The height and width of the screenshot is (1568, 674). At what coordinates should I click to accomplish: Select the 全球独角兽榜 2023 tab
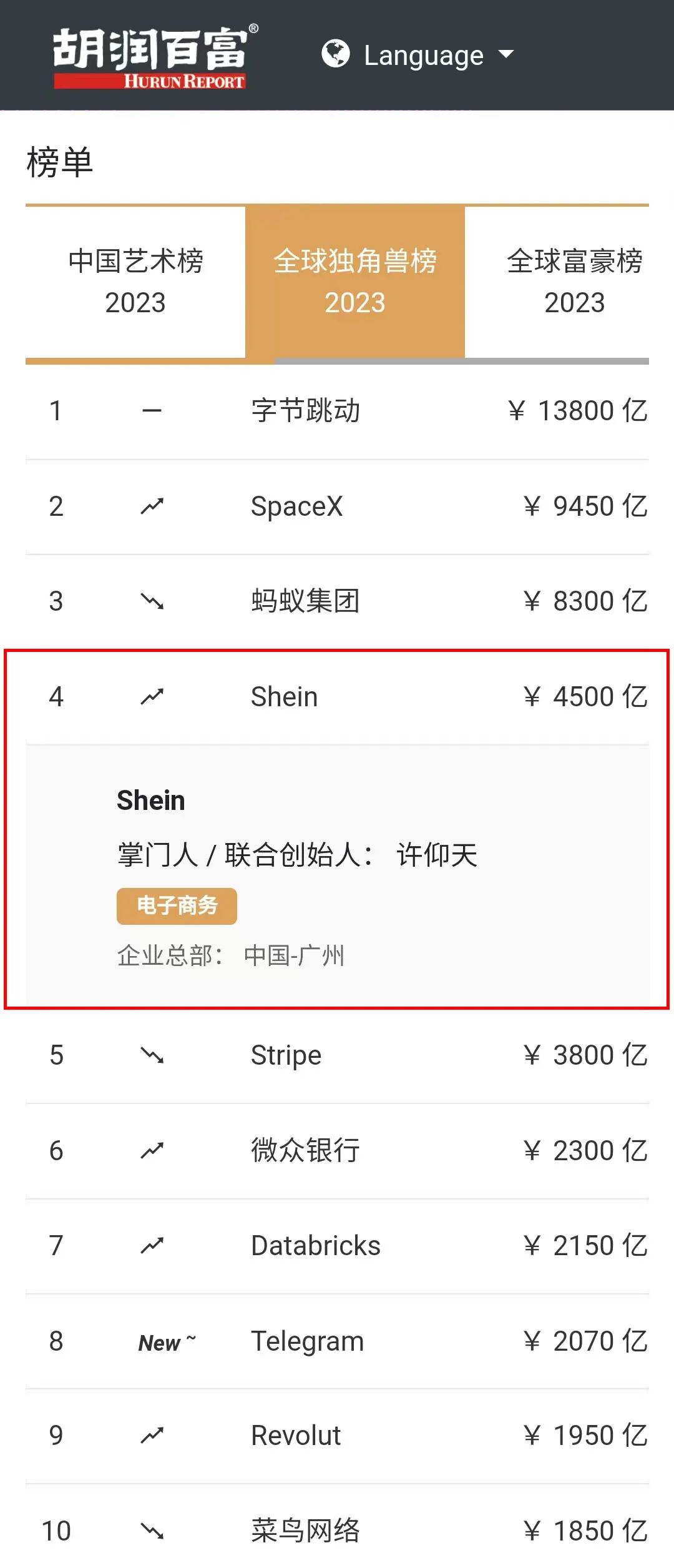pyautogui.click(x=355, y=282)
